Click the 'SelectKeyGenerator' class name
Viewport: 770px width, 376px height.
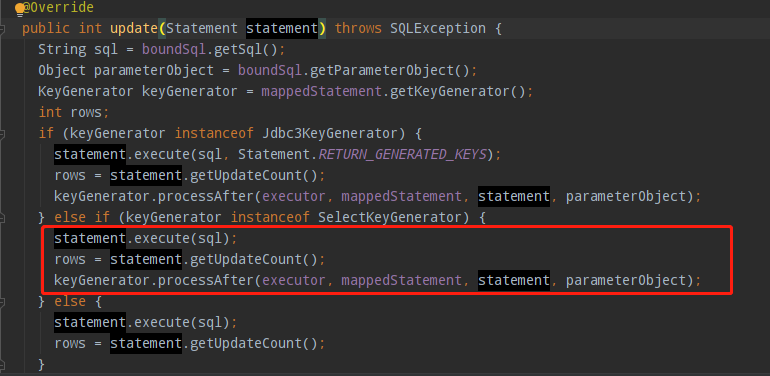(389, 217)
